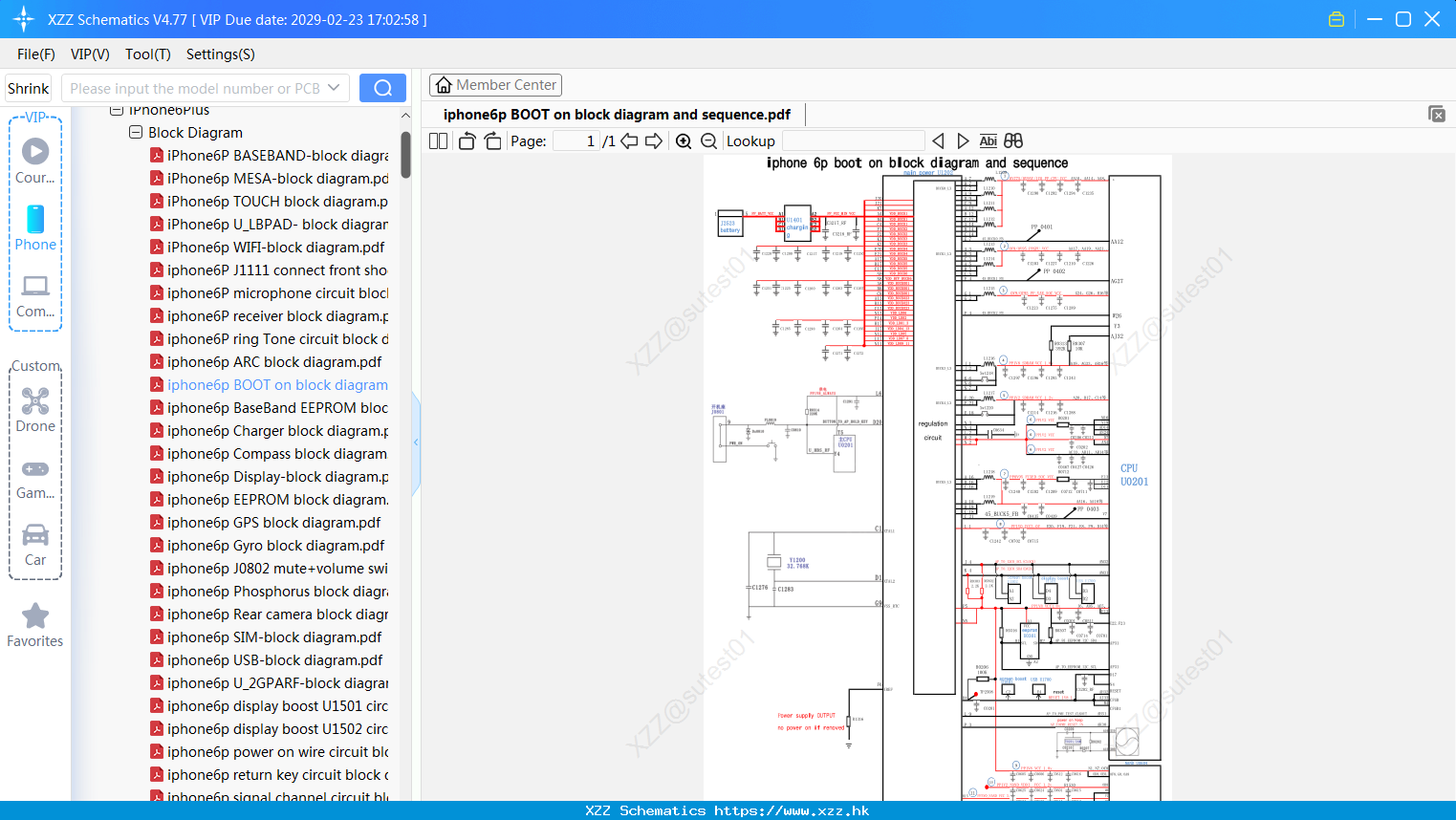This screenshot has width=1456, height=820.
Task: Open the Settings(S) menu
Action: click(x=221, y=54)
